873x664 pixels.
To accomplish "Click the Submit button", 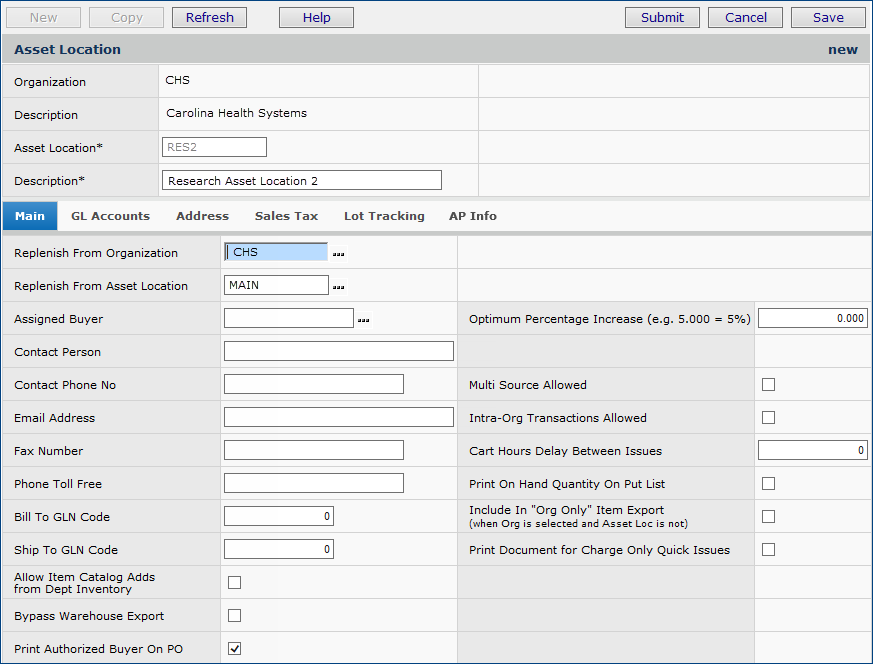I will [662, 17].
